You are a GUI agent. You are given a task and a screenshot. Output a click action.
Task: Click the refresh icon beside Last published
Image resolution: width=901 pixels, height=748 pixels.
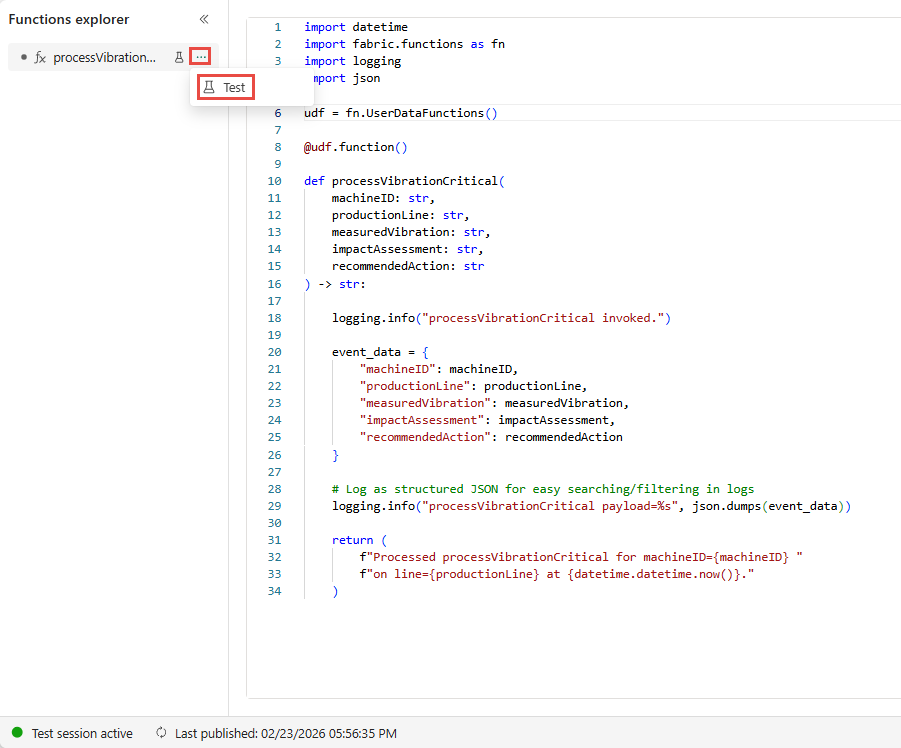coord(161,733)
